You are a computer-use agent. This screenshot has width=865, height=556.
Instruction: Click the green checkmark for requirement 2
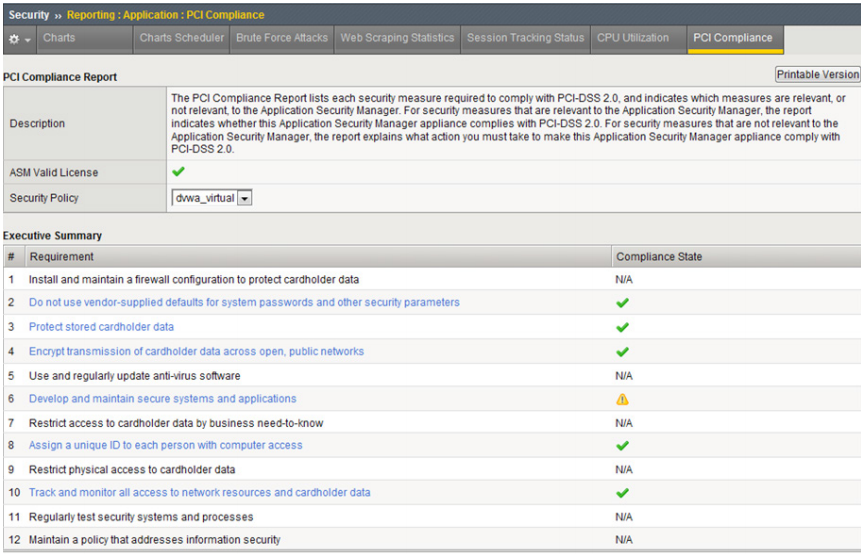(x=622, y=303)
